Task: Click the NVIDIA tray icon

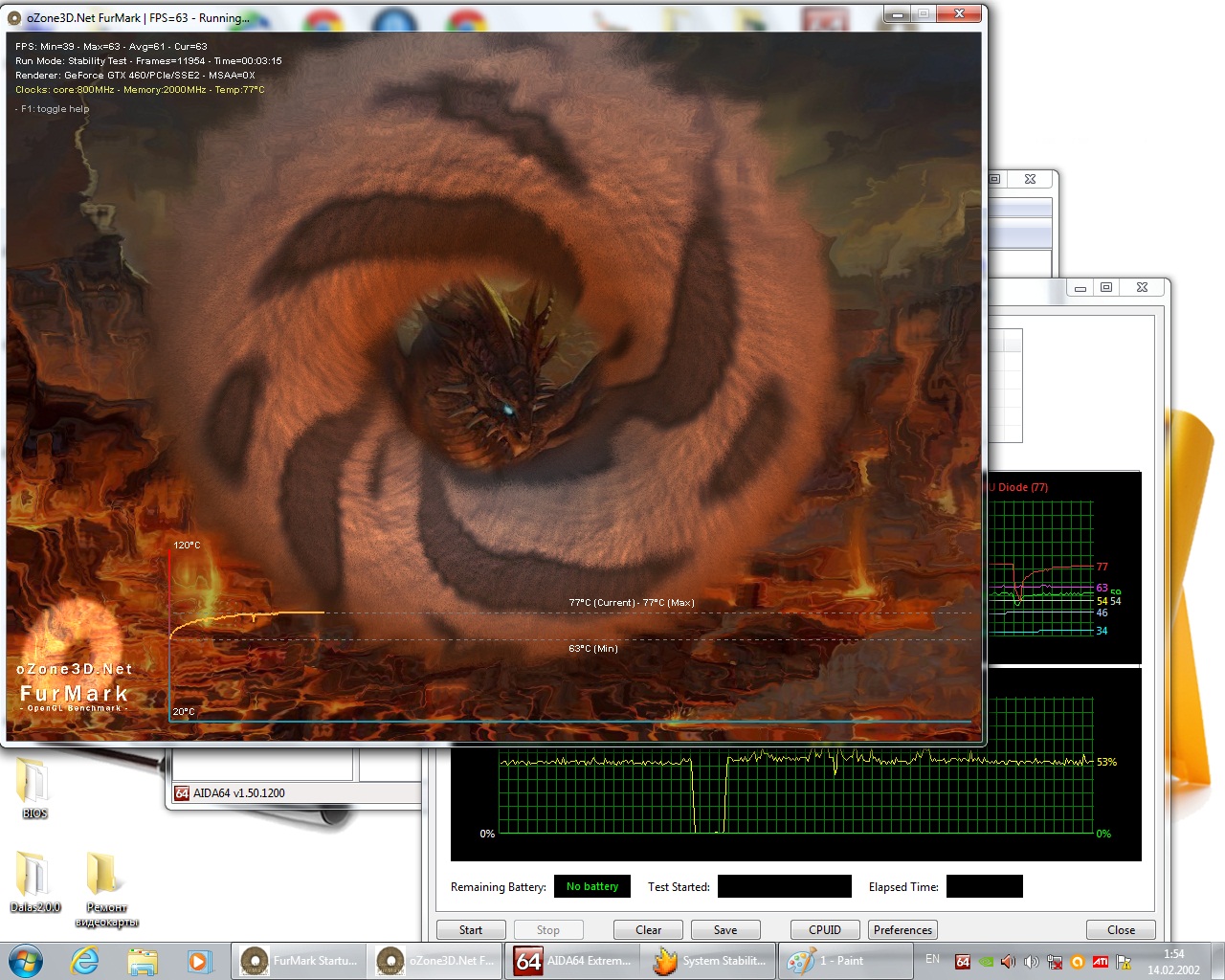Action: [x=986, y=962]
